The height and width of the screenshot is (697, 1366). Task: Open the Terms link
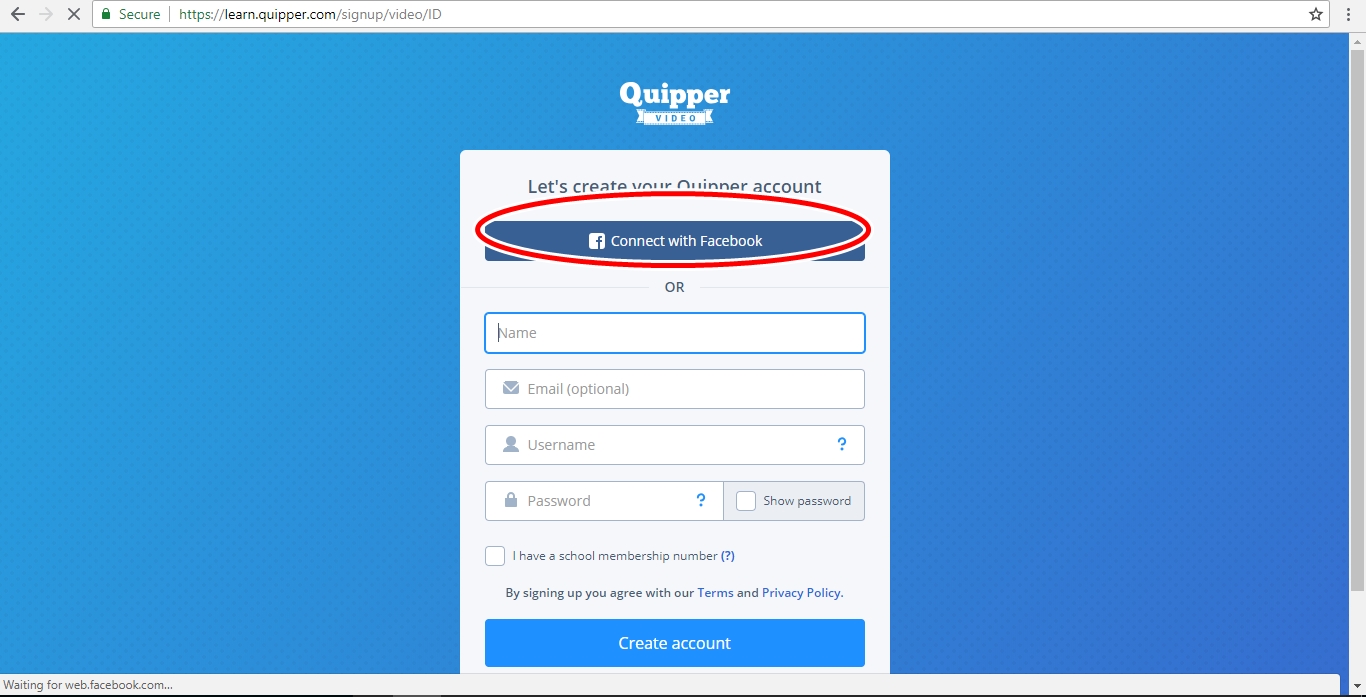tap(715, 593)
